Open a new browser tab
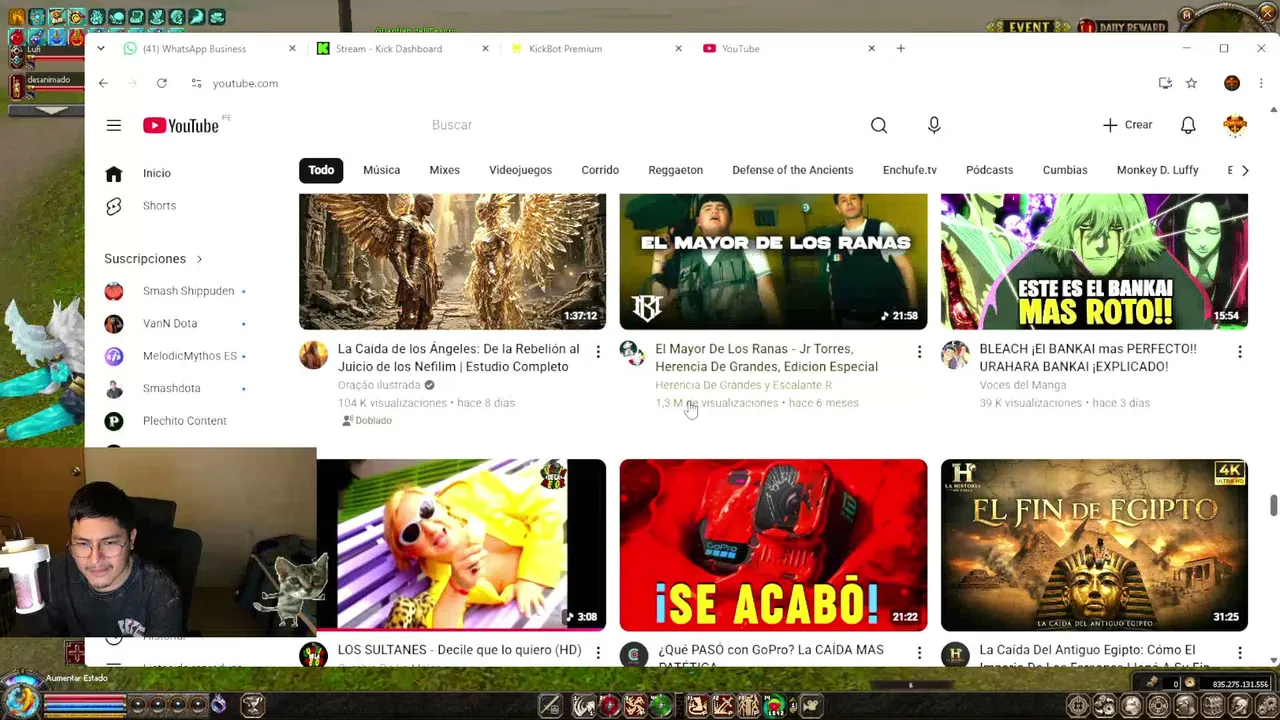The width and height of the screenshot is (1280, 720). tap(901, 48)
